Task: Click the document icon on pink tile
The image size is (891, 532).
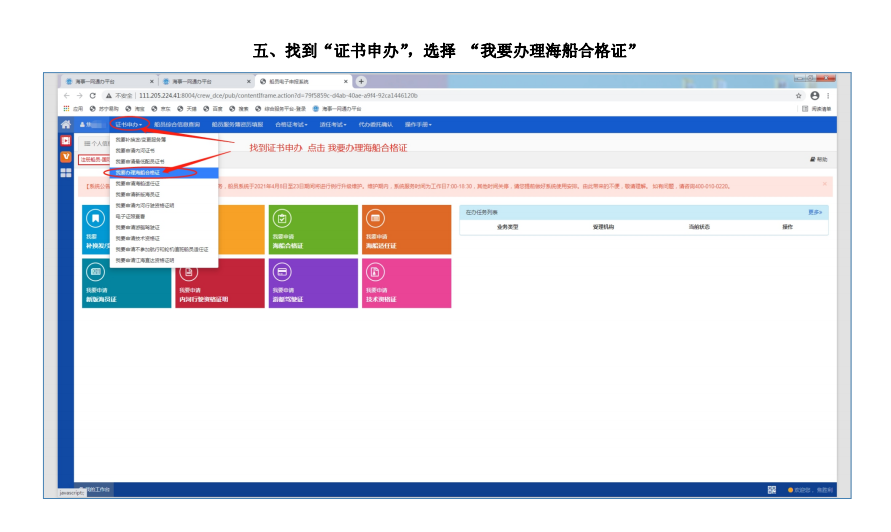Action: (x=375, y=272)
